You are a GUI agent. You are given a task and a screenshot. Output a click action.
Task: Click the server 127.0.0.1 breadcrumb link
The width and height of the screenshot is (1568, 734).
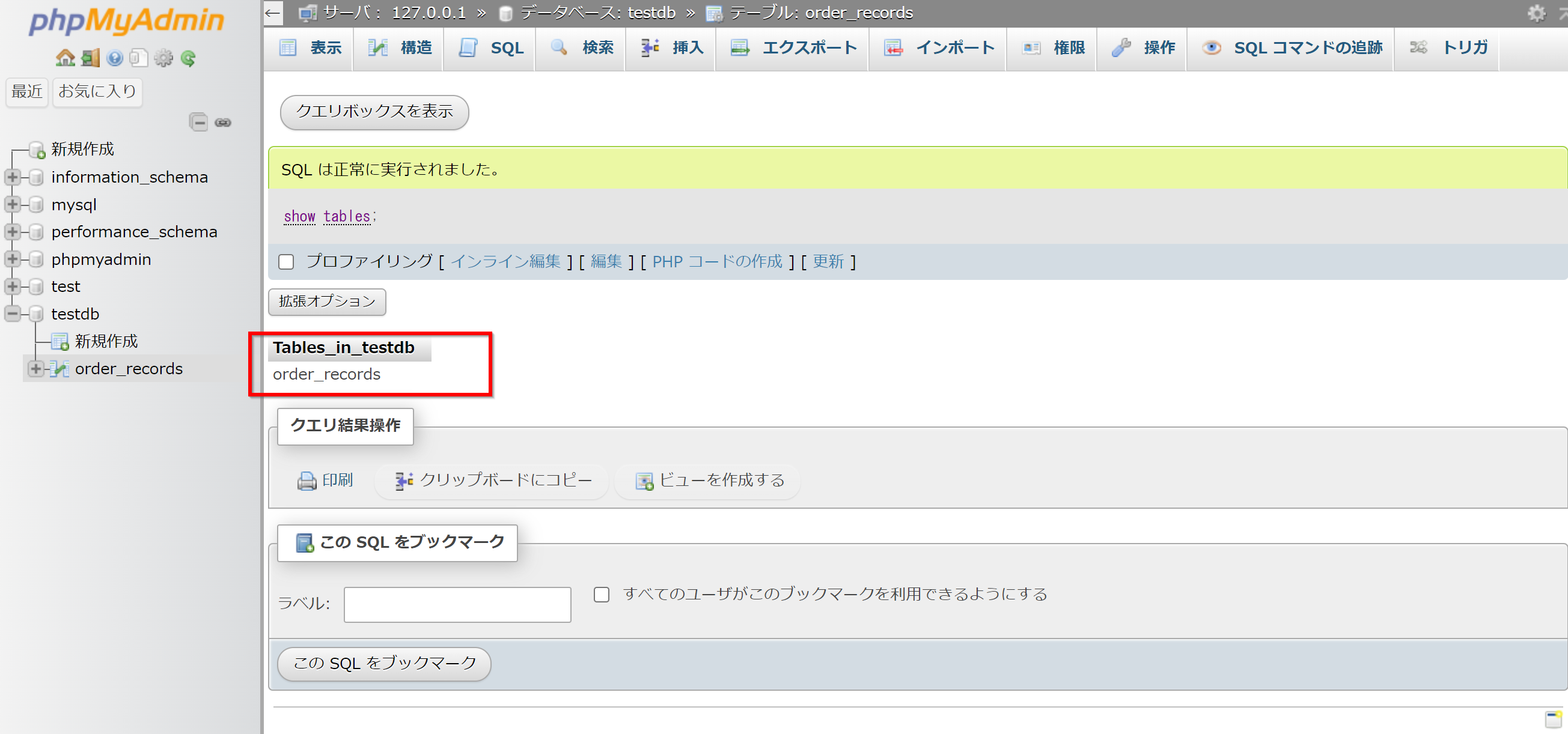[394, 13]
